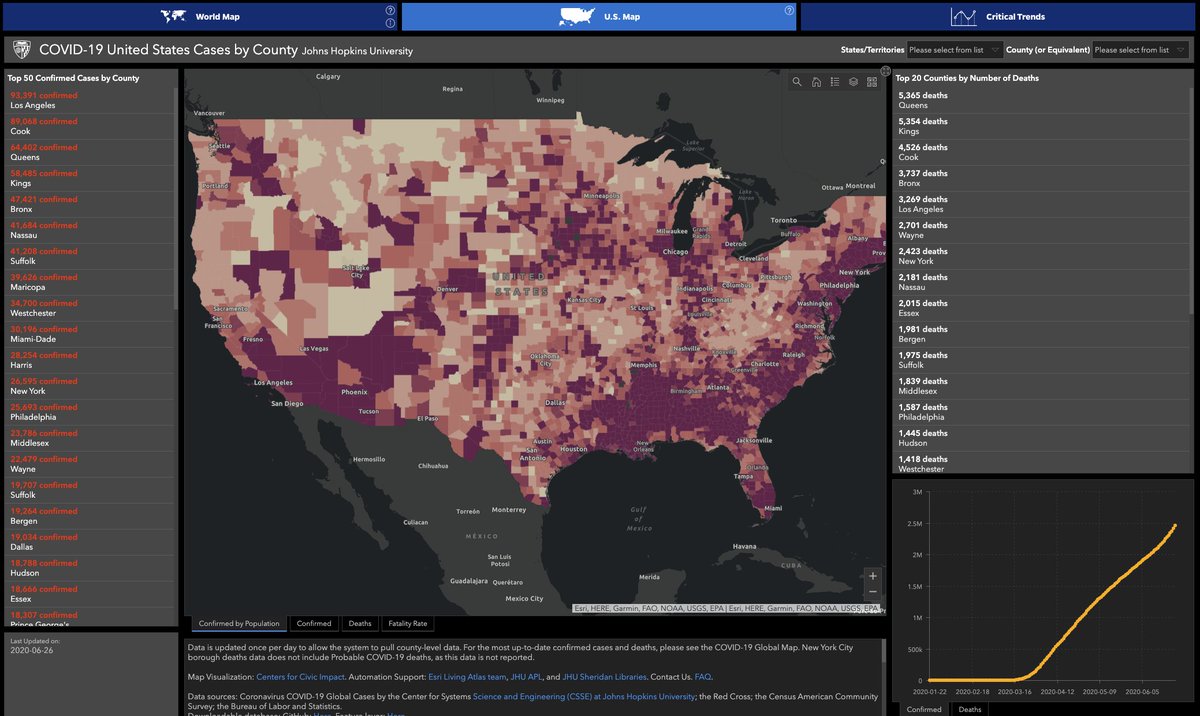The width and height of the screenshot is (1200, 716).
Task: Select Essex 2,015 deaths entry
Action: coord(1039,308)
